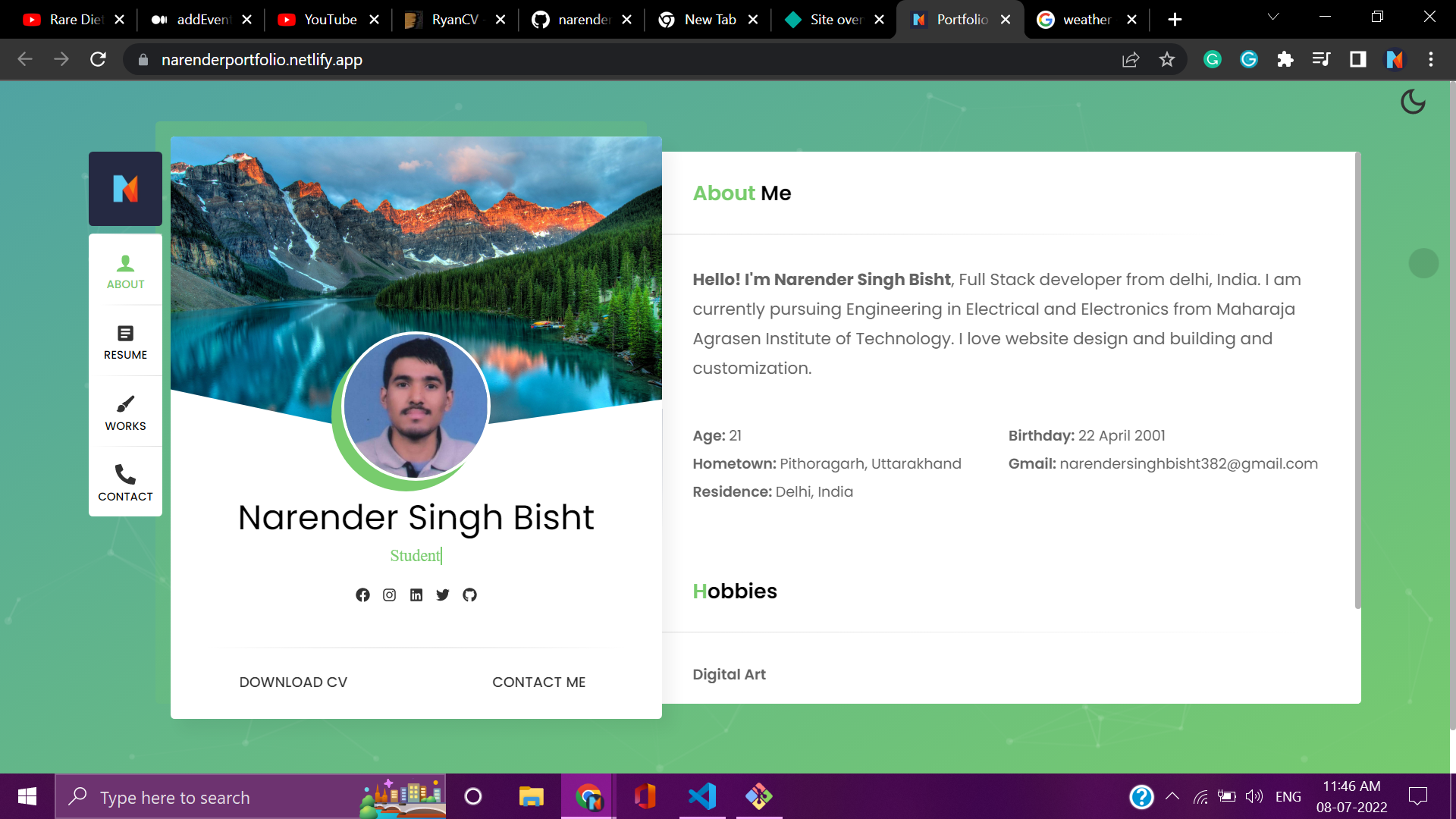Open the Chrome extensions puzzle icon

pos(1285,59)
